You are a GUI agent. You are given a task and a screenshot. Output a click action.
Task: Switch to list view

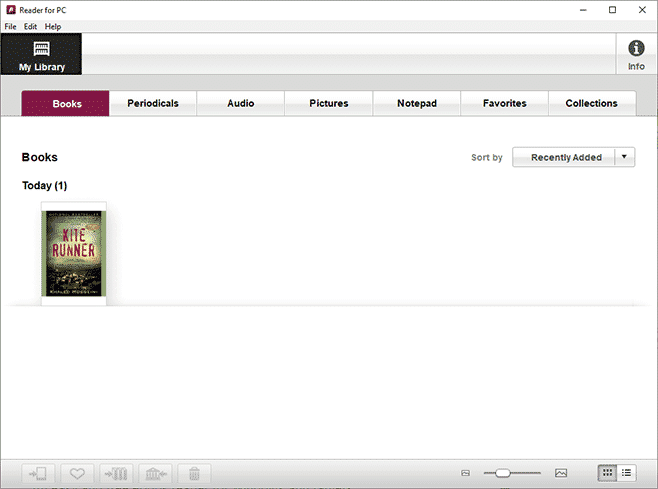click(x=627, y=473)
